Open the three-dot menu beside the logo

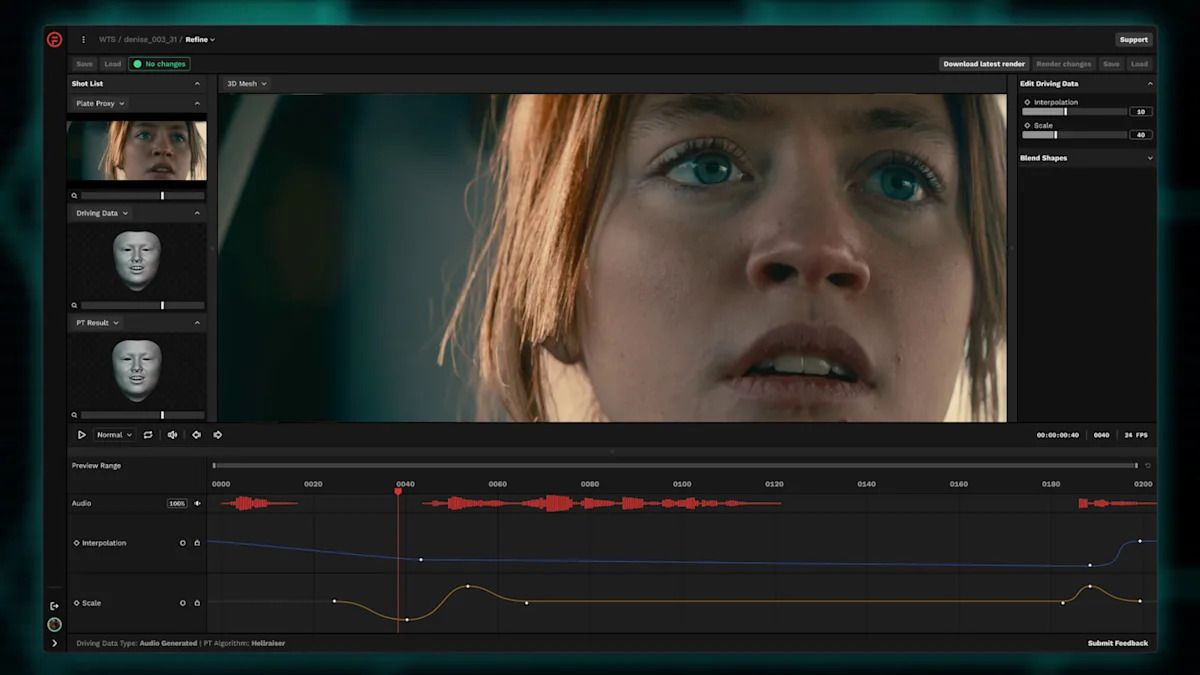tap(83, 39)
